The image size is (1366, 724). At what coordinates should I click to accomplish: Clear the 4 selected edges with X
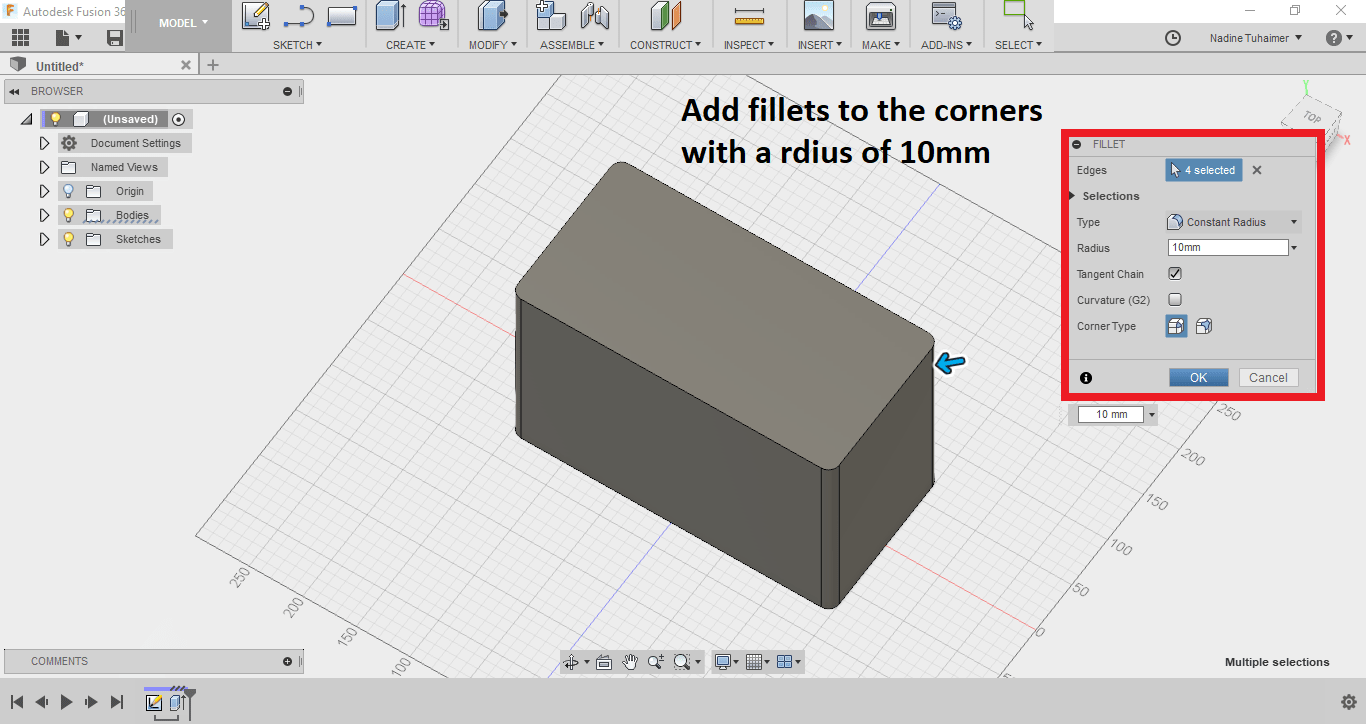[1257, 170]
